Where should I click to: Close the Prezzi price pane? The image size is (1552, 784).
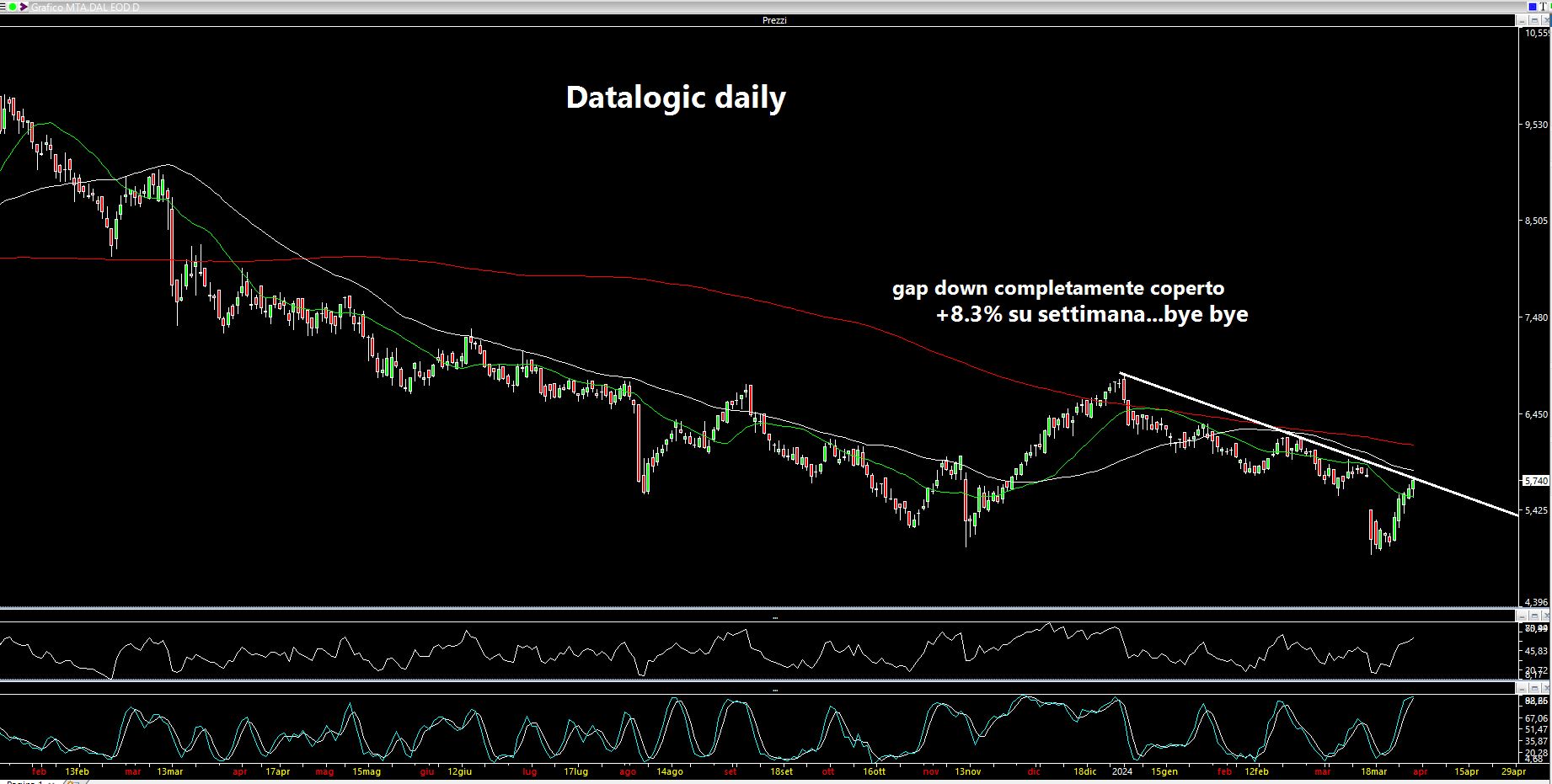point(1546,20)
